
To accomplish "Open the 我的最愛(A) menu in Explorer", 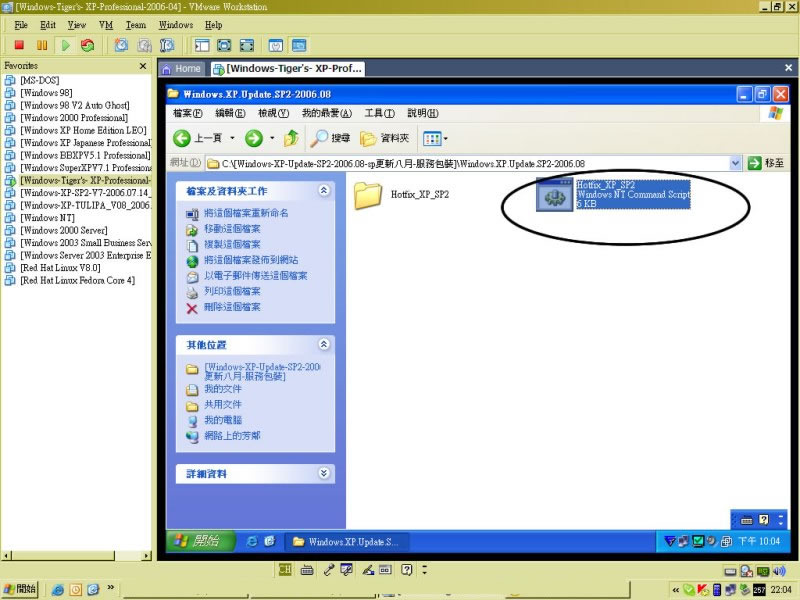I will [x=327, y=113].
